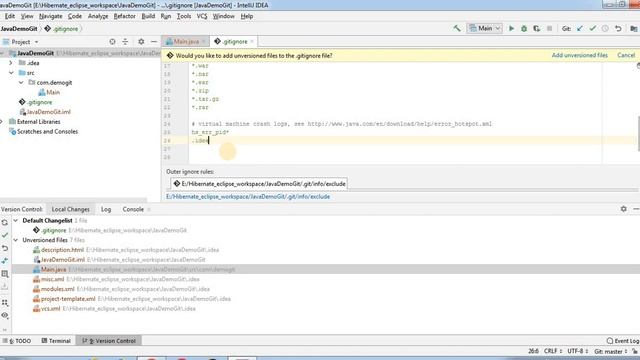640x360 pixels.
Task: Open View Options eye icon
Action: [5, 315]
